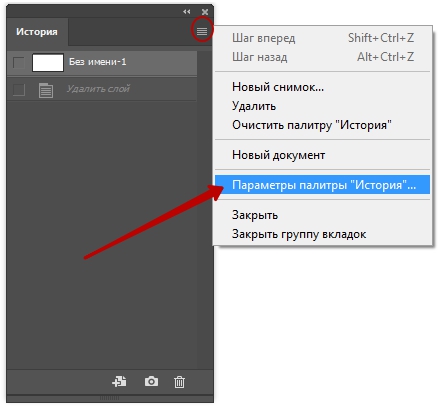This screenshot has height=409, width=439.
Task: Select the Удалить слой history state
Action: point(102,89)
